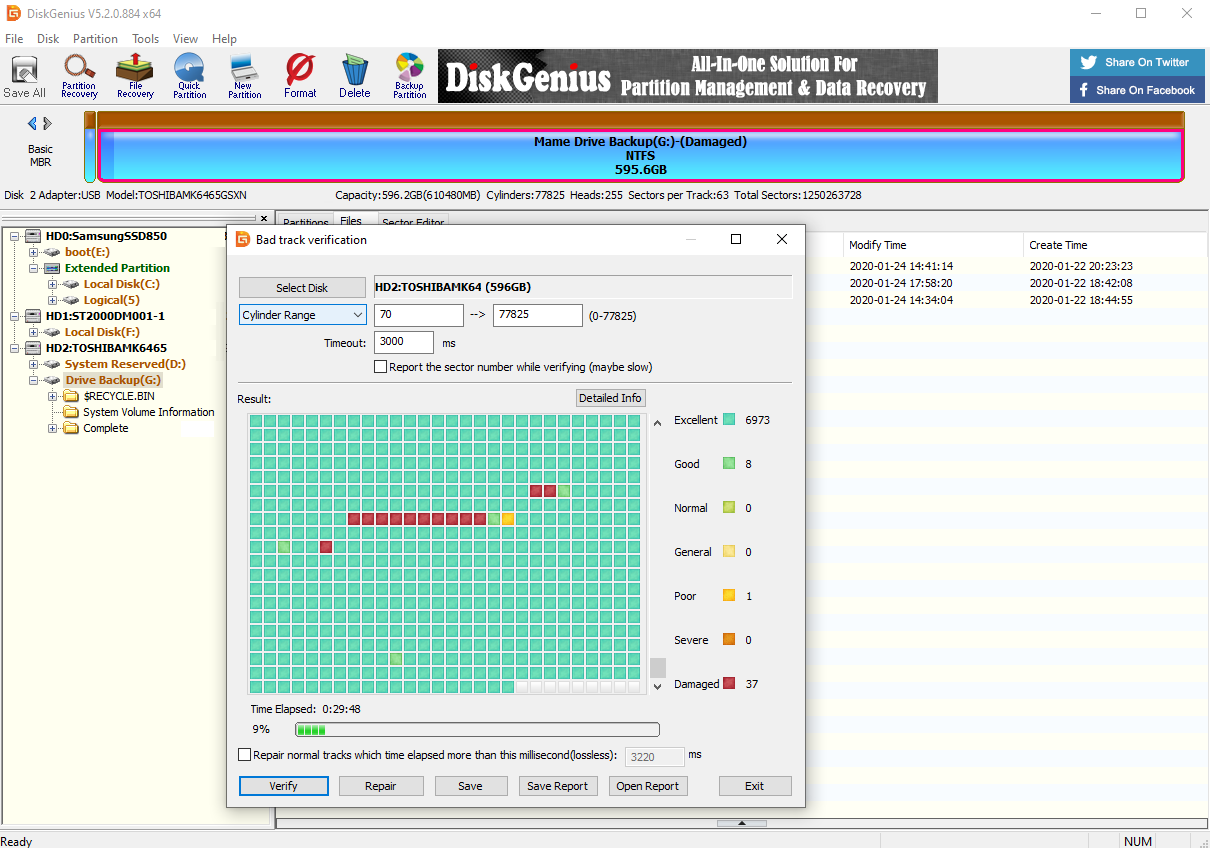
Task: Click the Save All toolbar icon
Action: pyautogui.click(x=24, y=76)
